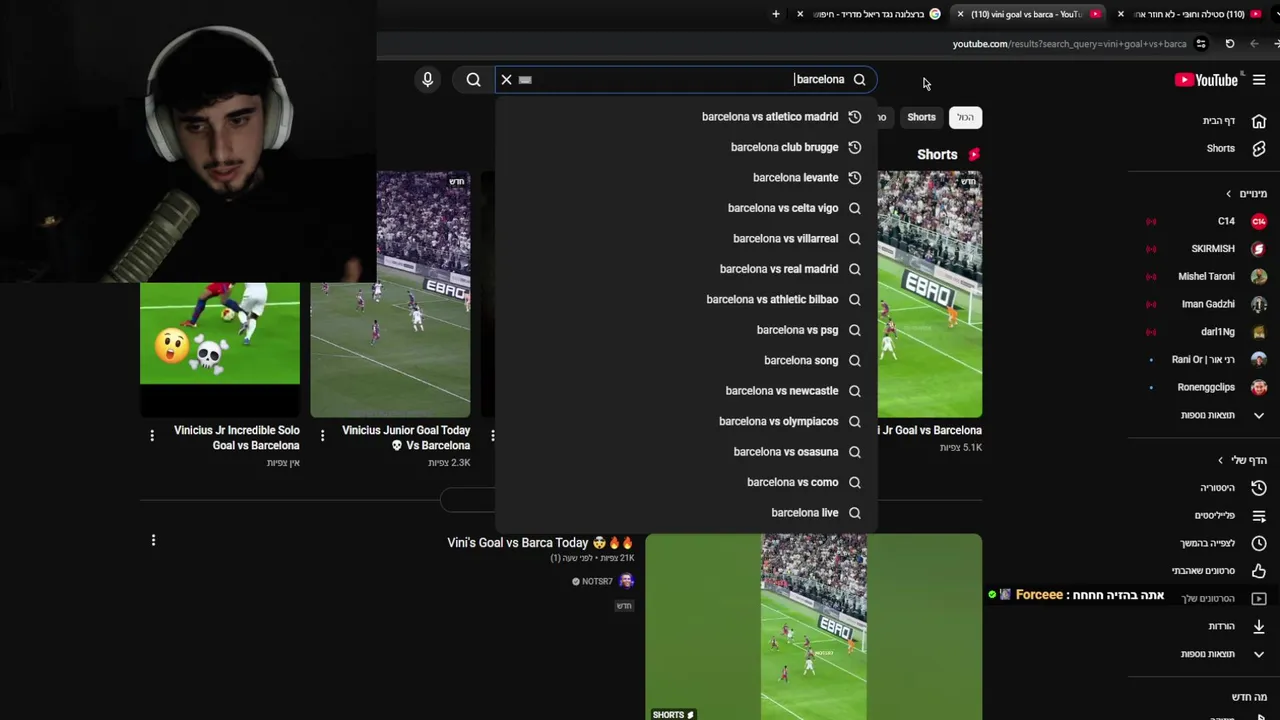Click the search magnifier button beside the mic

(x=473, y=79)
